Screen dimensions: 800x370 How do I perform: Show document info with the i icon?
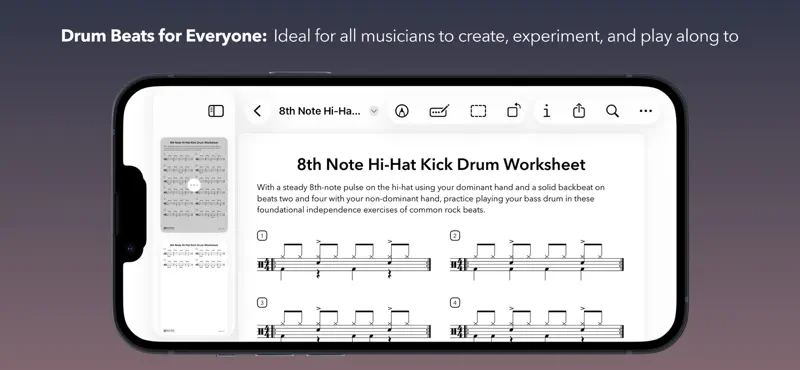click(546, 111)
